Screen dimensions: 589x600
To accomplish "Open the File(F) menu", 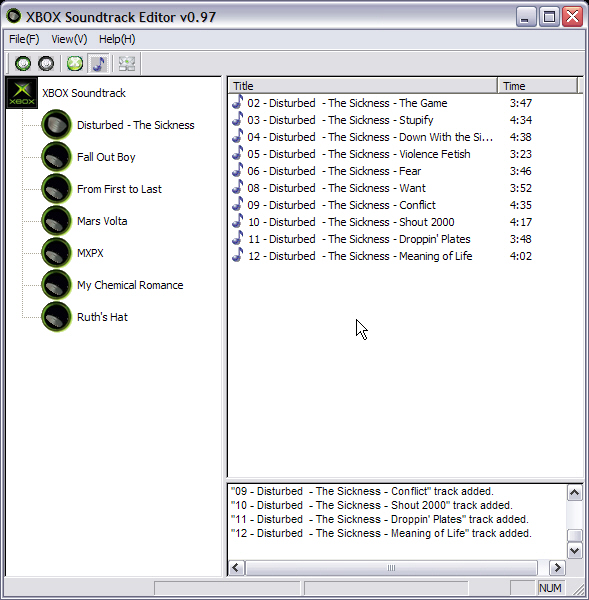I will (x=24, y=39).
